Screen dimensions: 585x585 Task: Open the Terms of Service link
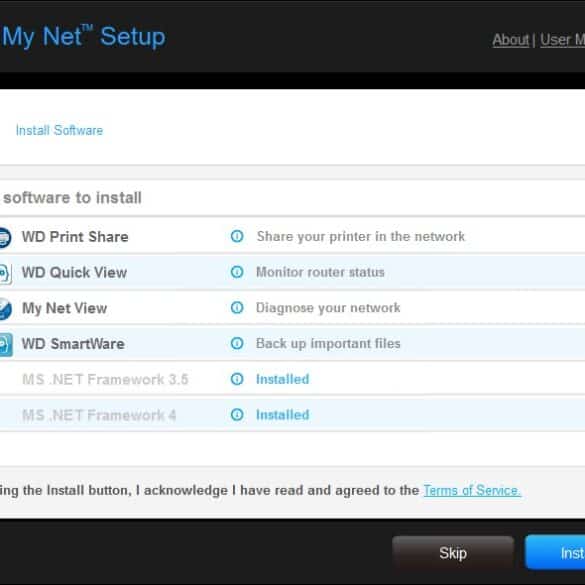coord(472,490)
